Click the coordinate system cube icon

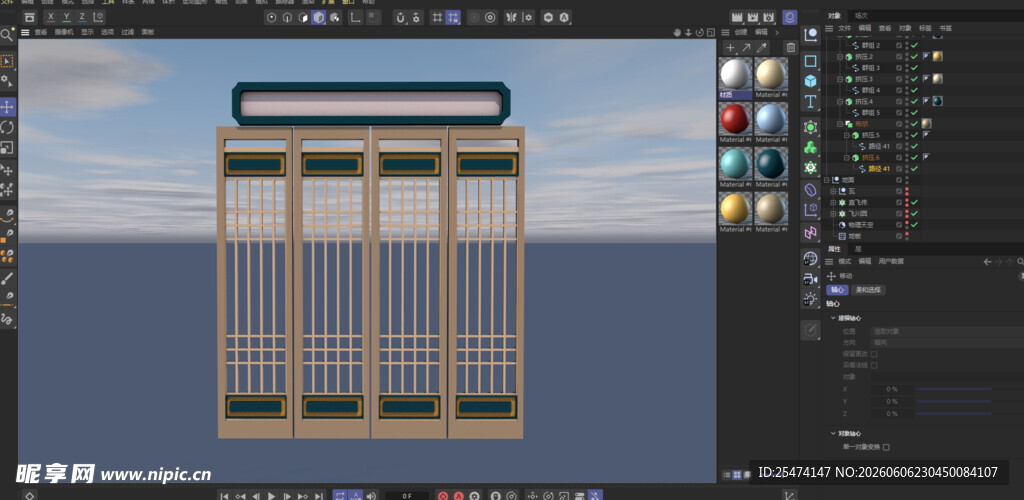click(98, 18)
